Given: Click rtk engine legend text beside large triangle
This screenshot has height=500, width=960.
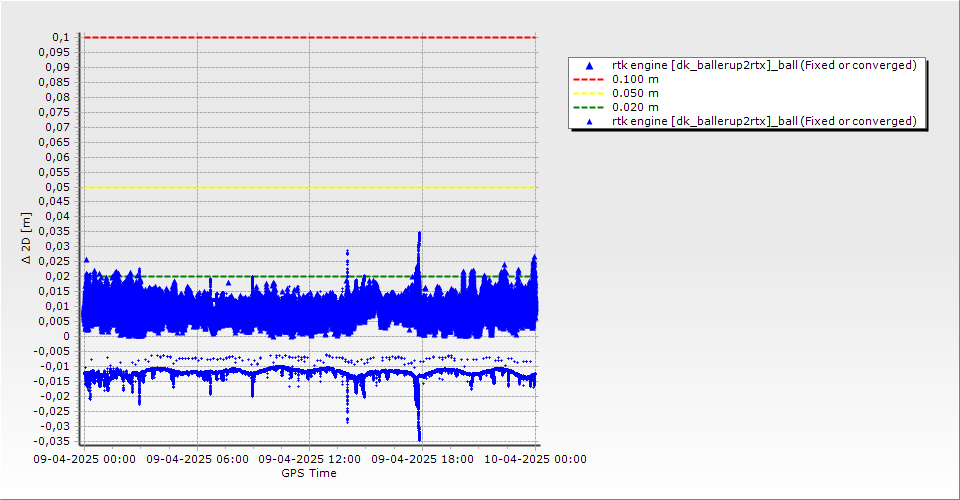Looking at the screenshot, I should 764,65.
